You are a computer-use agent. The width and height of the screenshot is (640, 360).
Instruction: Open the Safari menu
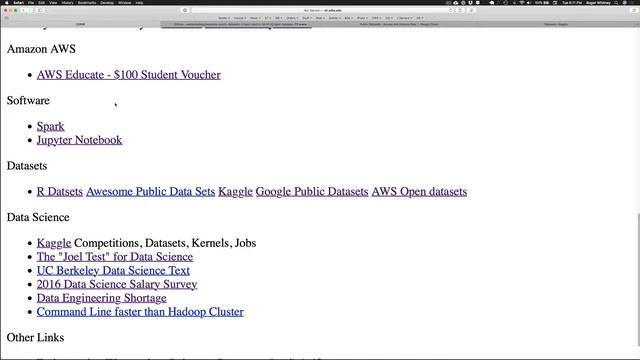(18, 3)
